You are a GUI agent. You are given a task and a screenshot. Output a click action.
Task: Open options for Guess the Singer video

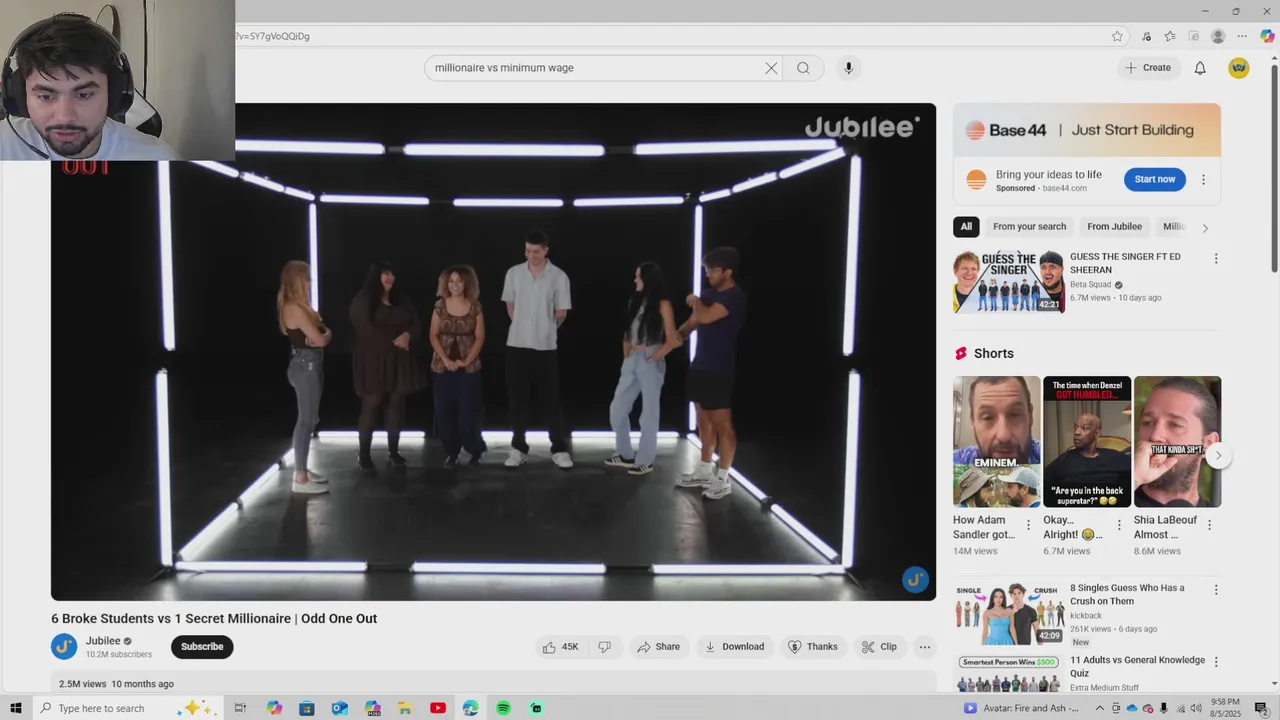(1216, 259)
